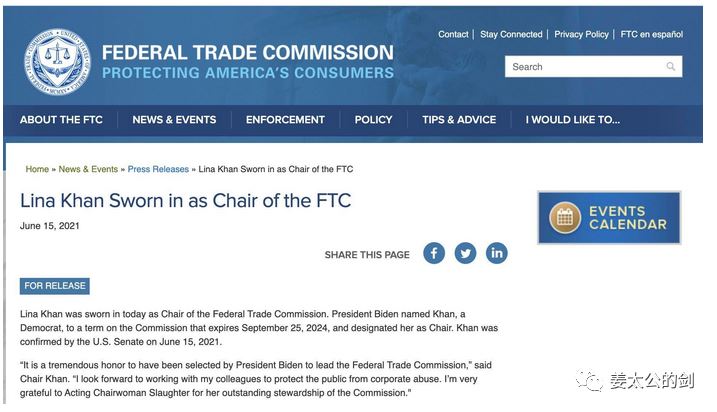Open the Policy menu
This screenshot has width=717, height=412.
tap(373, 120)
